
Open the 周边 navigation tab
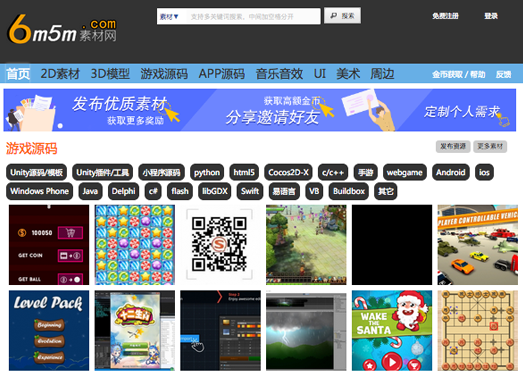(382, 74)
